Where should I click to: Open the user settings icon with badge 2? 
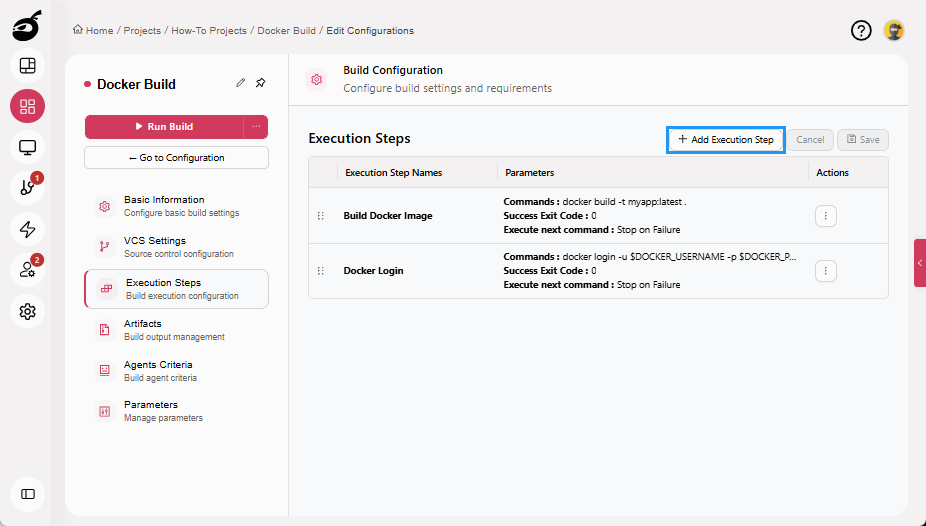(27, 270)
